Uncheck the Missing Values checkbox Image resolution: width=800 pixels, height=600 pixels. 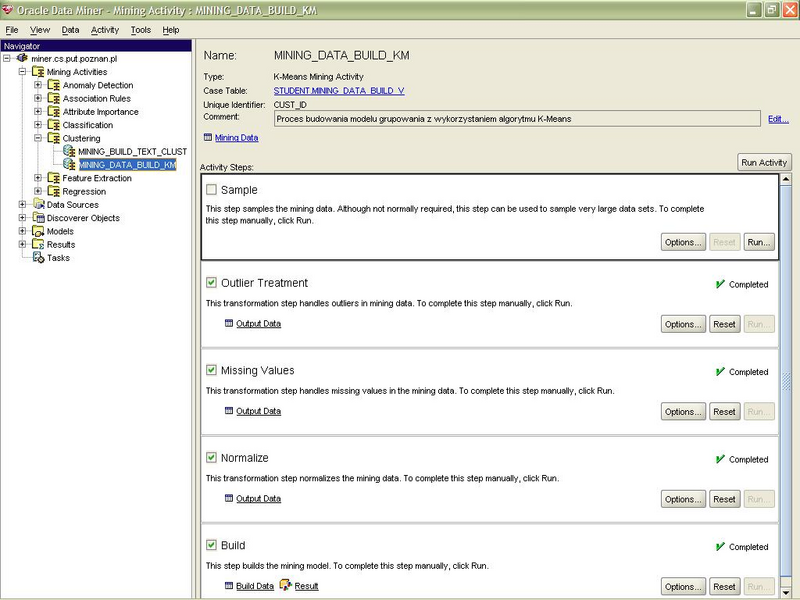click(211, 370)
